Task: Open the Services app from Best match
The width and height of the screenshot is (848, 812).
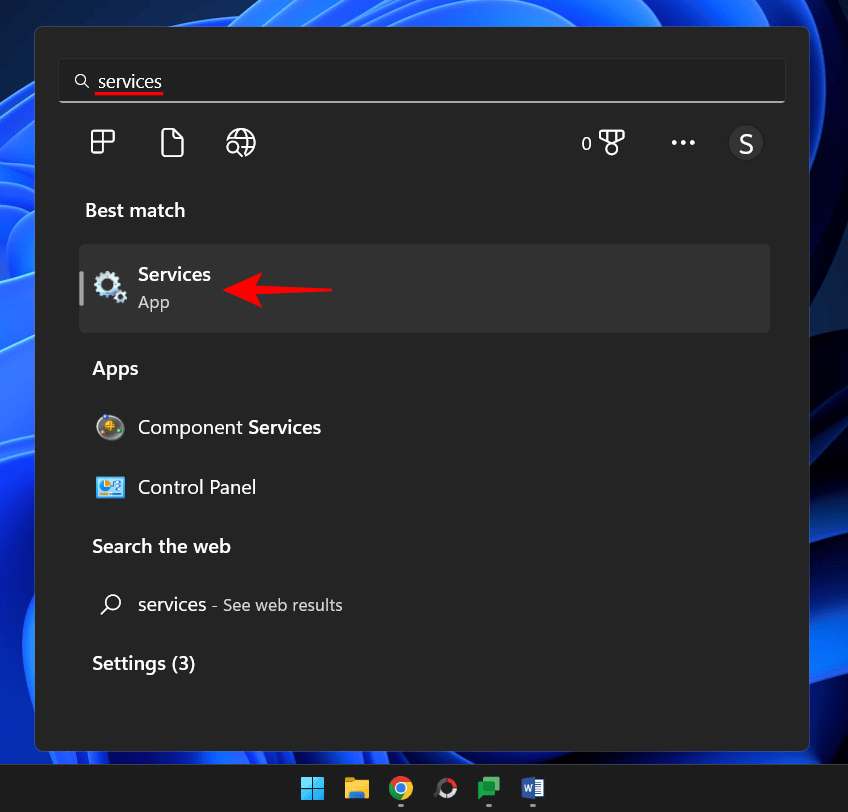Action: 174,286
